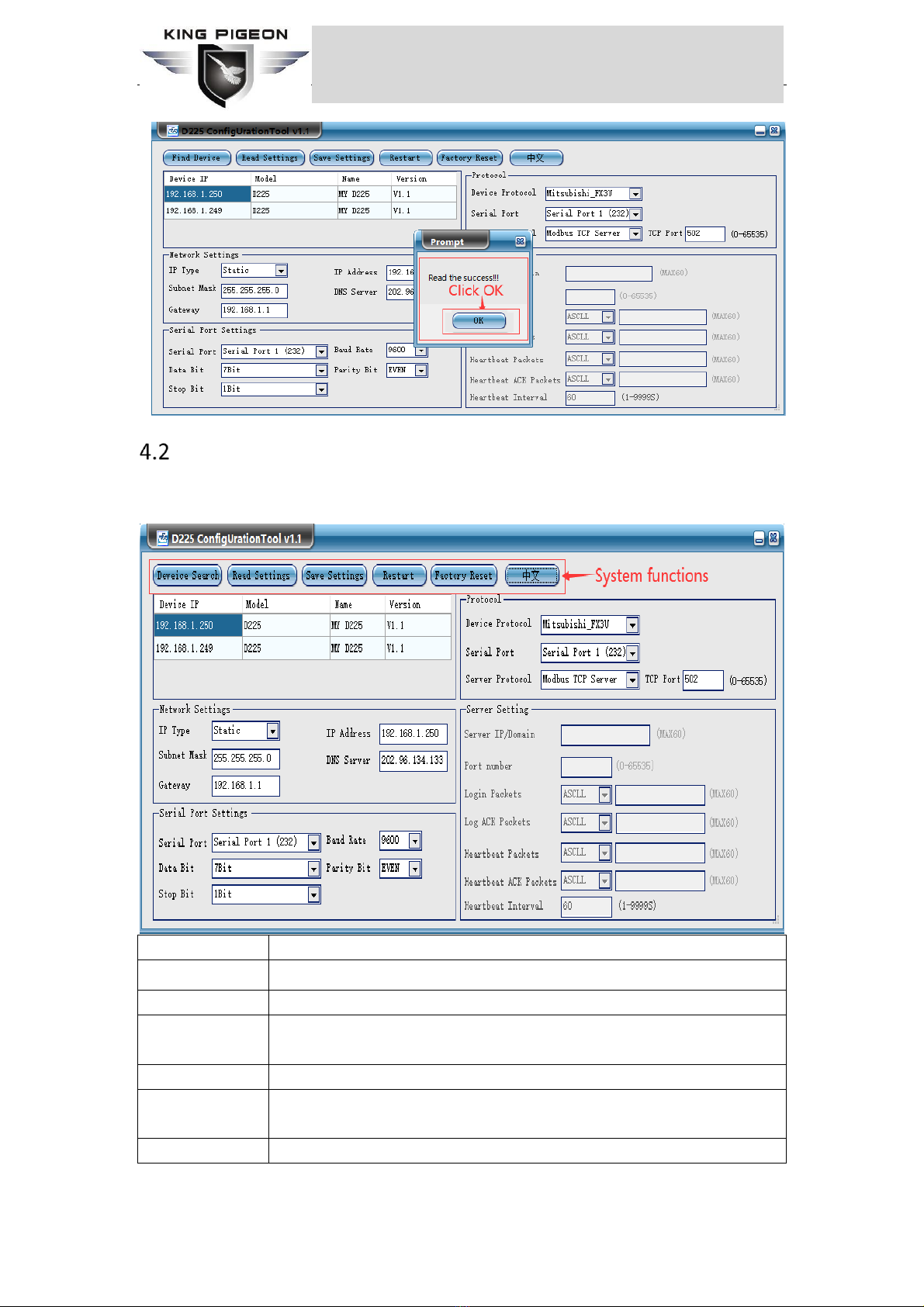
Task: Open Log ACK Packets ASCLL dropdown
Action: point(605,823)
